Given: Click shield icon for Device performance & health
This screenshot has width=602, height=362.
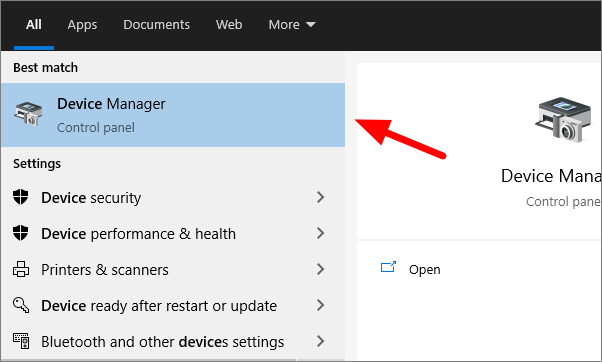Looking at the screenshot, I should tap(20, 233).
